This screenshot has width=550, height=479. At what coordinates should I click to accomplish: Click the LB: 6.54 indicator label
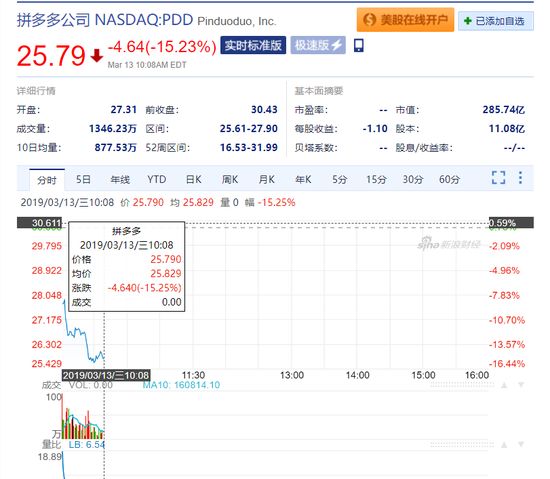point(87,445)
